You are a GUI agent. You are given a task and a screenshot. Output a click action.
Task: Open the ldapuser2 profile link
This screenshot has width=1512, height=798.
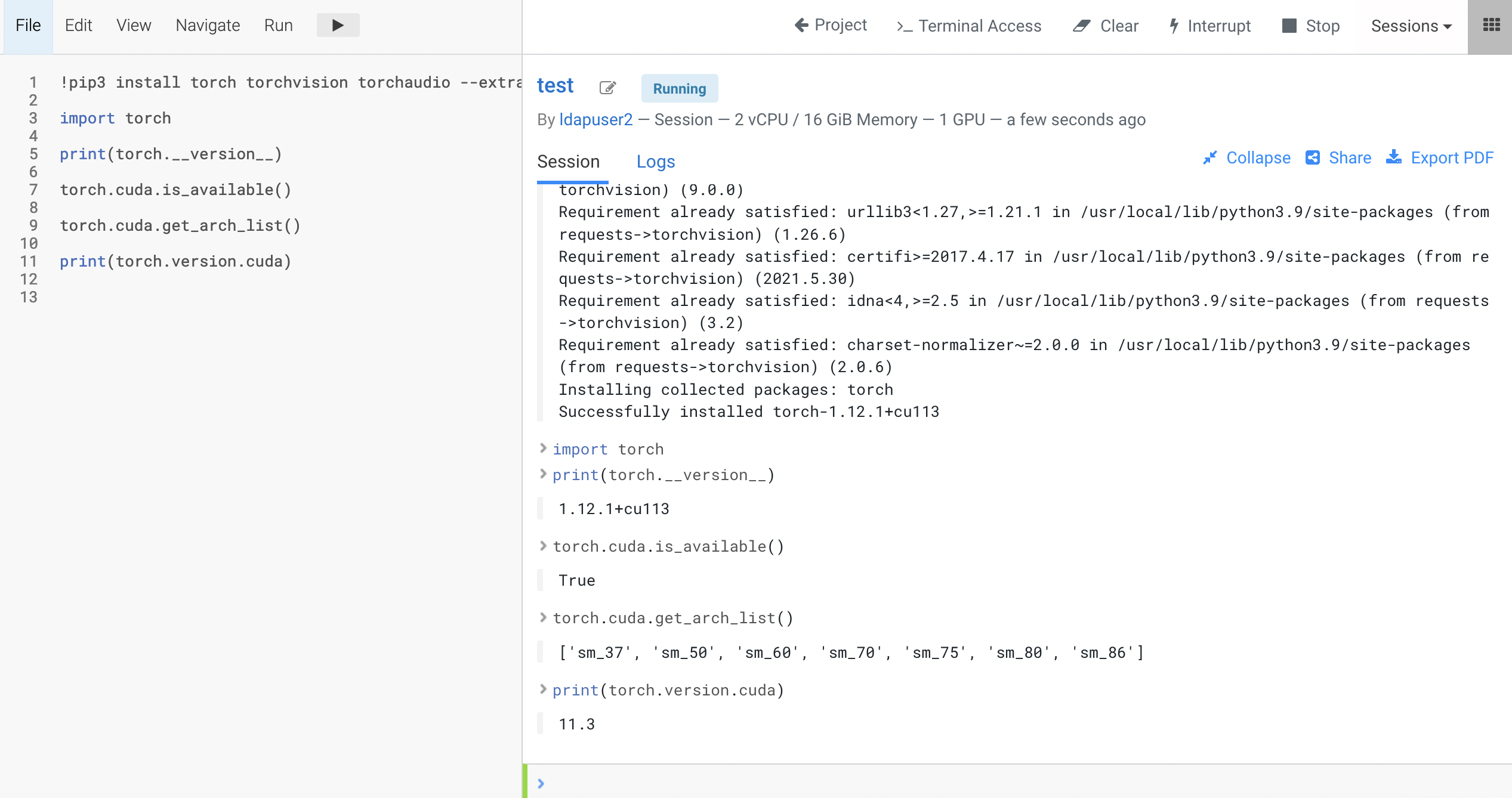click(596, 119)
